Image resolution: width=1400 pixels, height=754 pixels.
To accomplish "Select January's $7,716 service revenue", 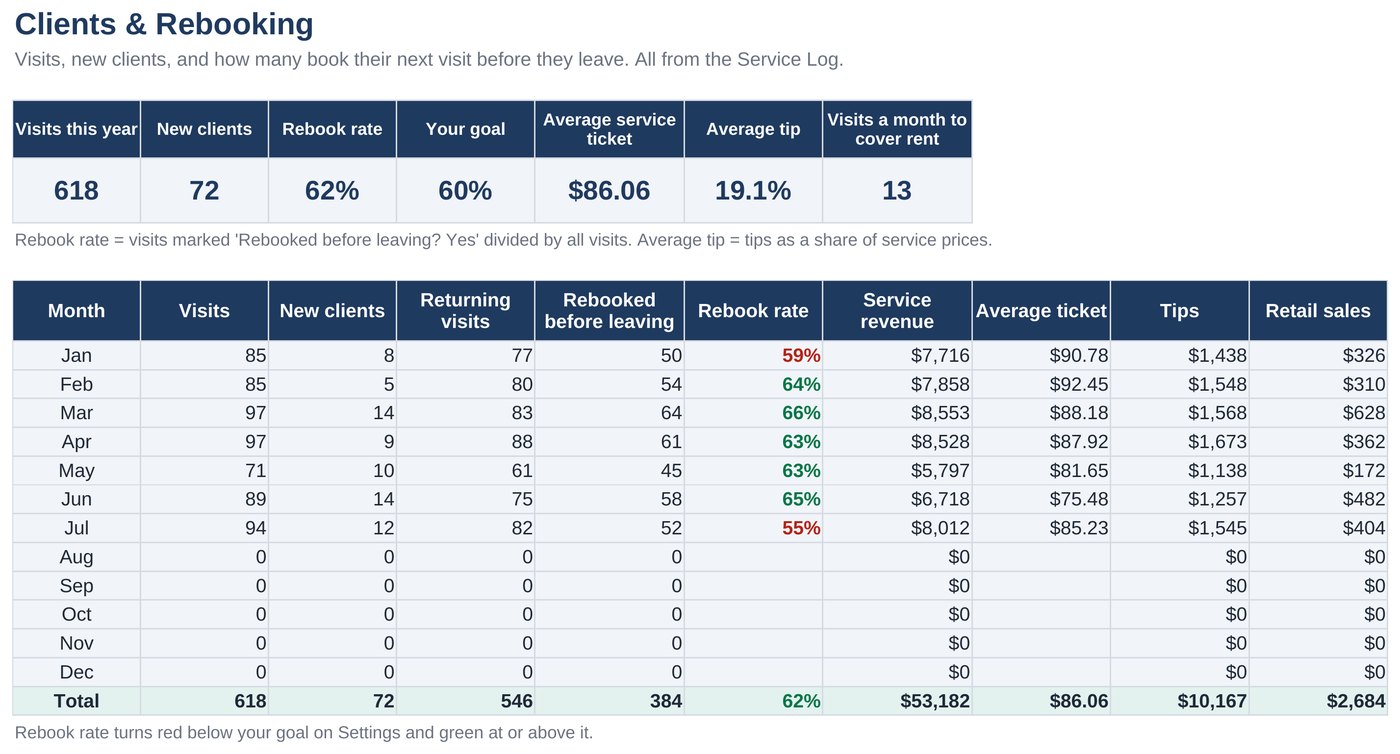I will [897, 355].
